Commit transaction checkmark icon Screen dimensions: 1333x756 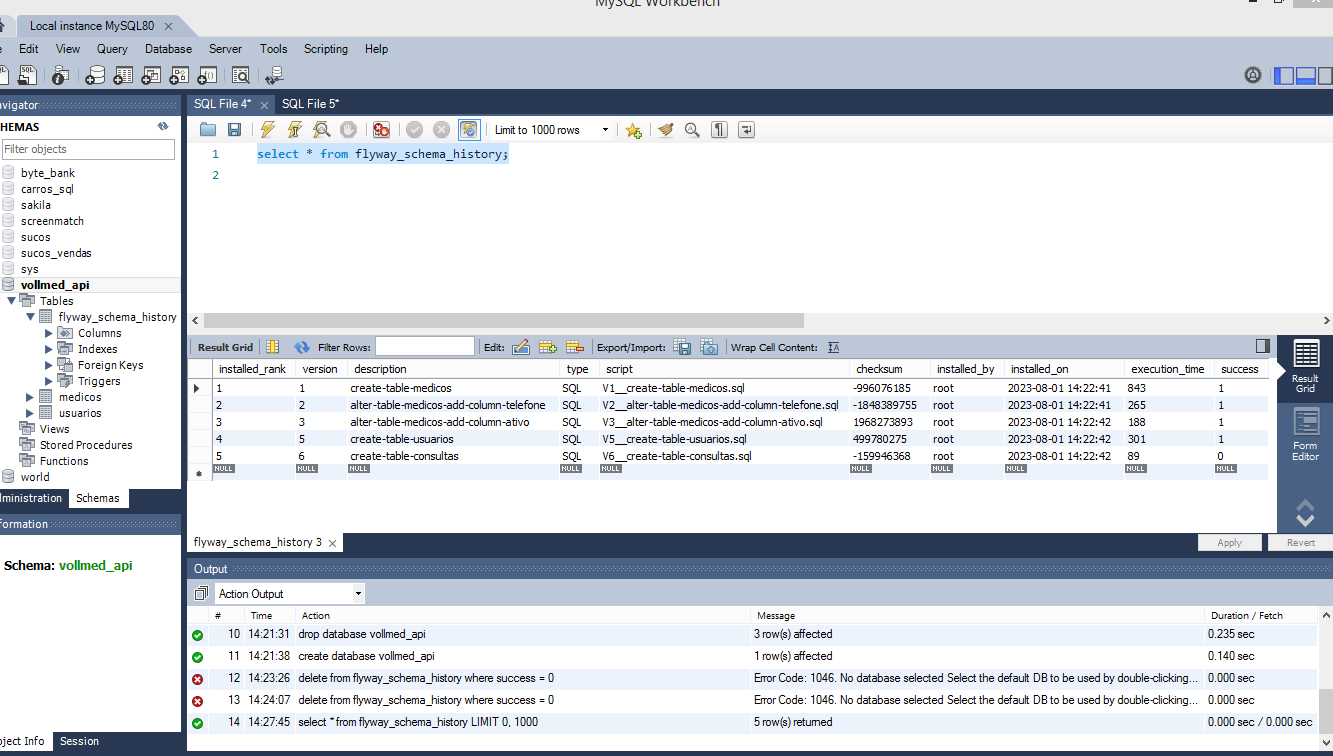pyautogui.click(x=414, y=130)
